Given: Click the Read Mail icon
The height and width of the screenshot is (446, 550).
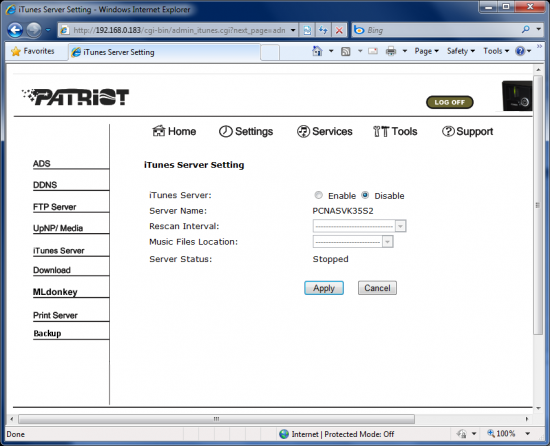Looking at the screenshot, I should coord(373,51).
